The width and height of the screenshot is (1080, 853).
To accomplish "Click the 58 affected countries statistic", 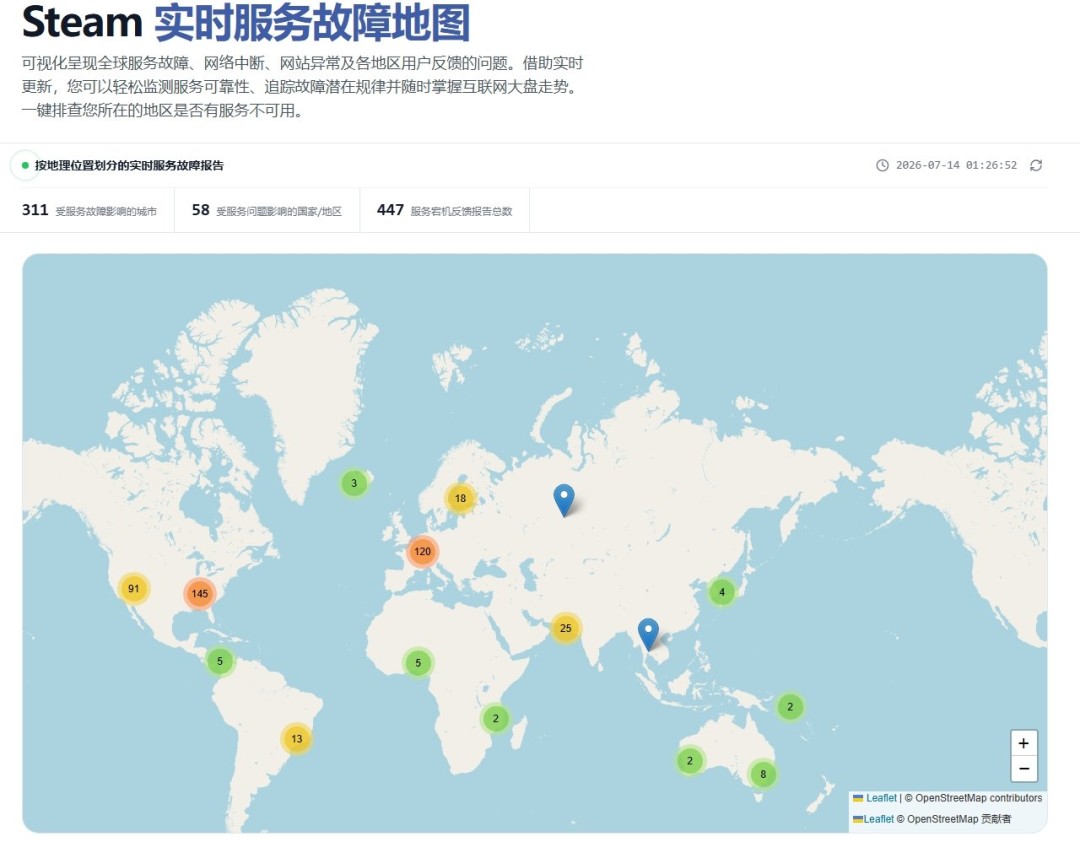I will (267, 210).
